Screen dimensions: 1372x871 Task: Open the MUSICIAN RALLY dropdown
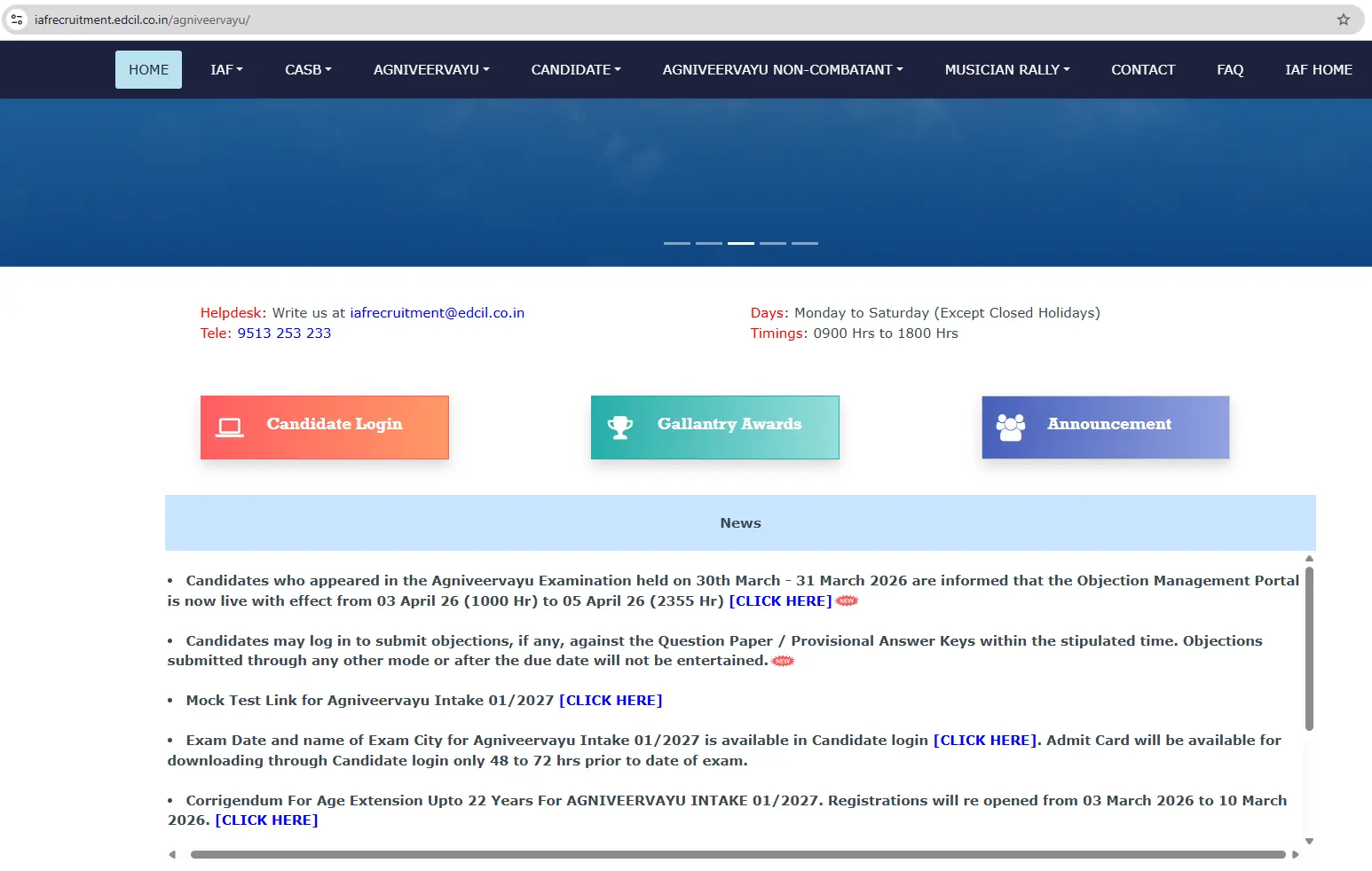coord(1006,69)
